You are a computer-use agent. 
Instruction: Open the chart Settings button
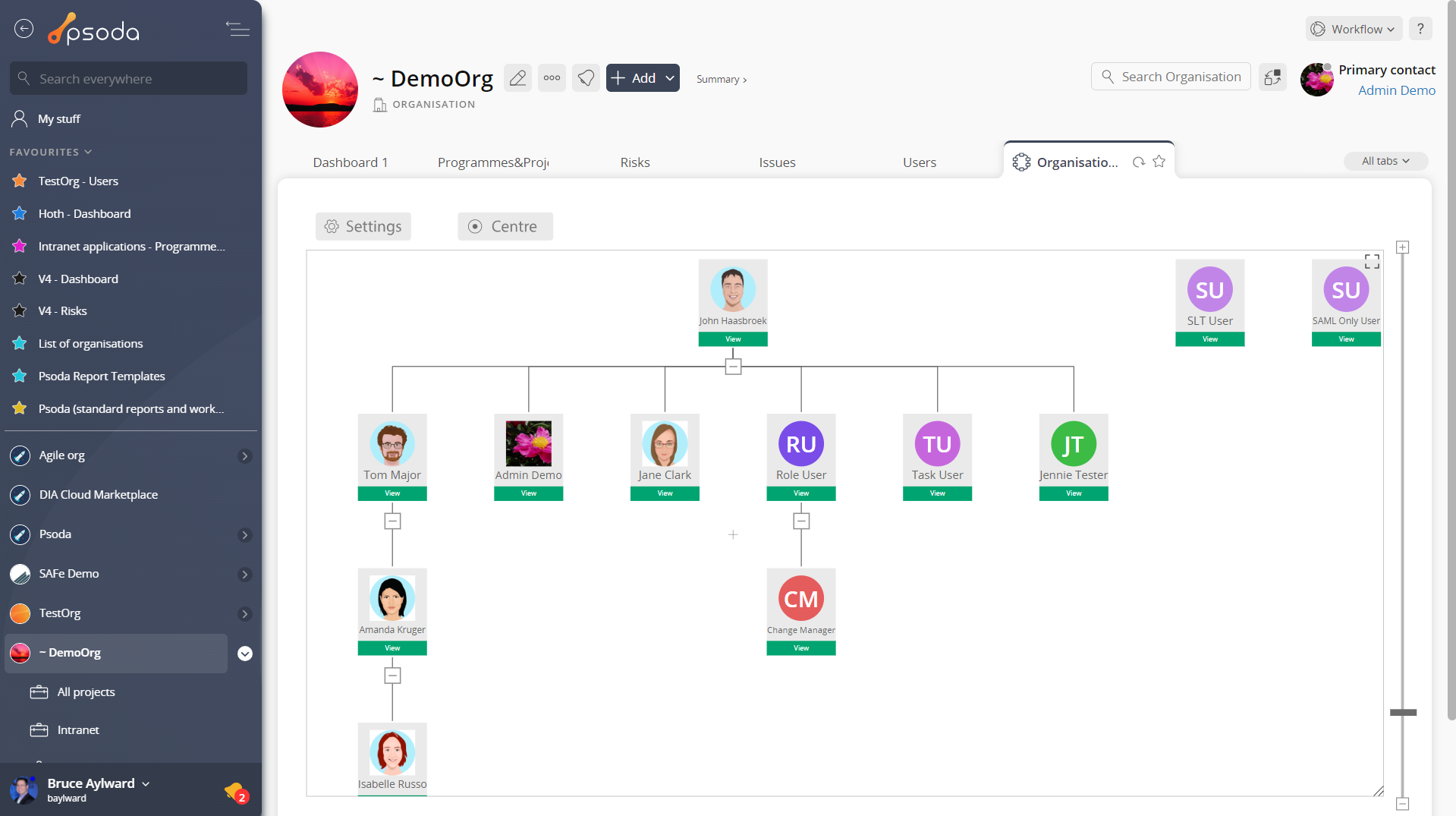pyautogui.click(x=363, y=226)
